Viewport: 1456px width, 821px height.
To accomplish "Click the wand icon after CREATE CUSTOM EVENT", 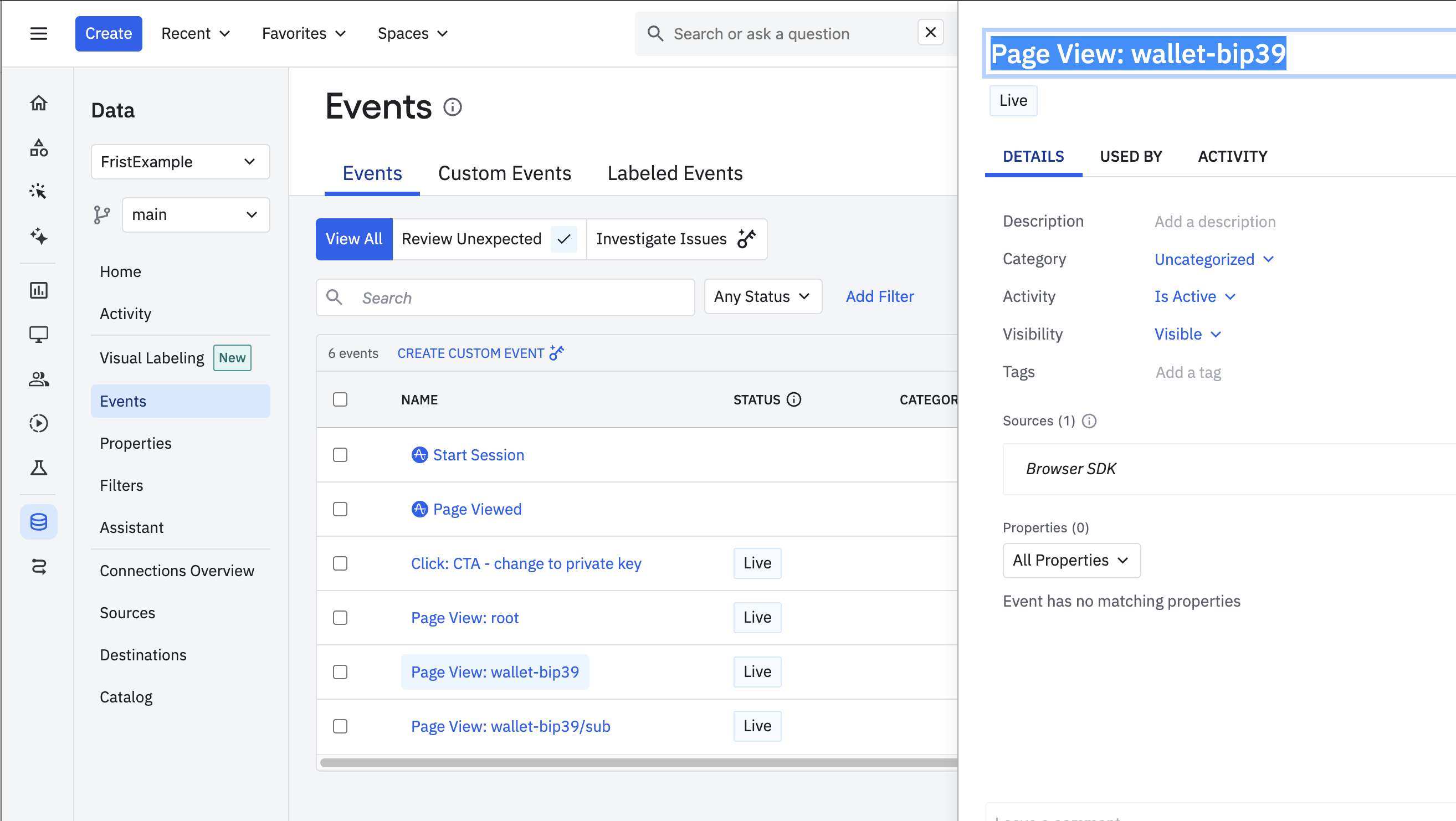I will click(557, 352).
